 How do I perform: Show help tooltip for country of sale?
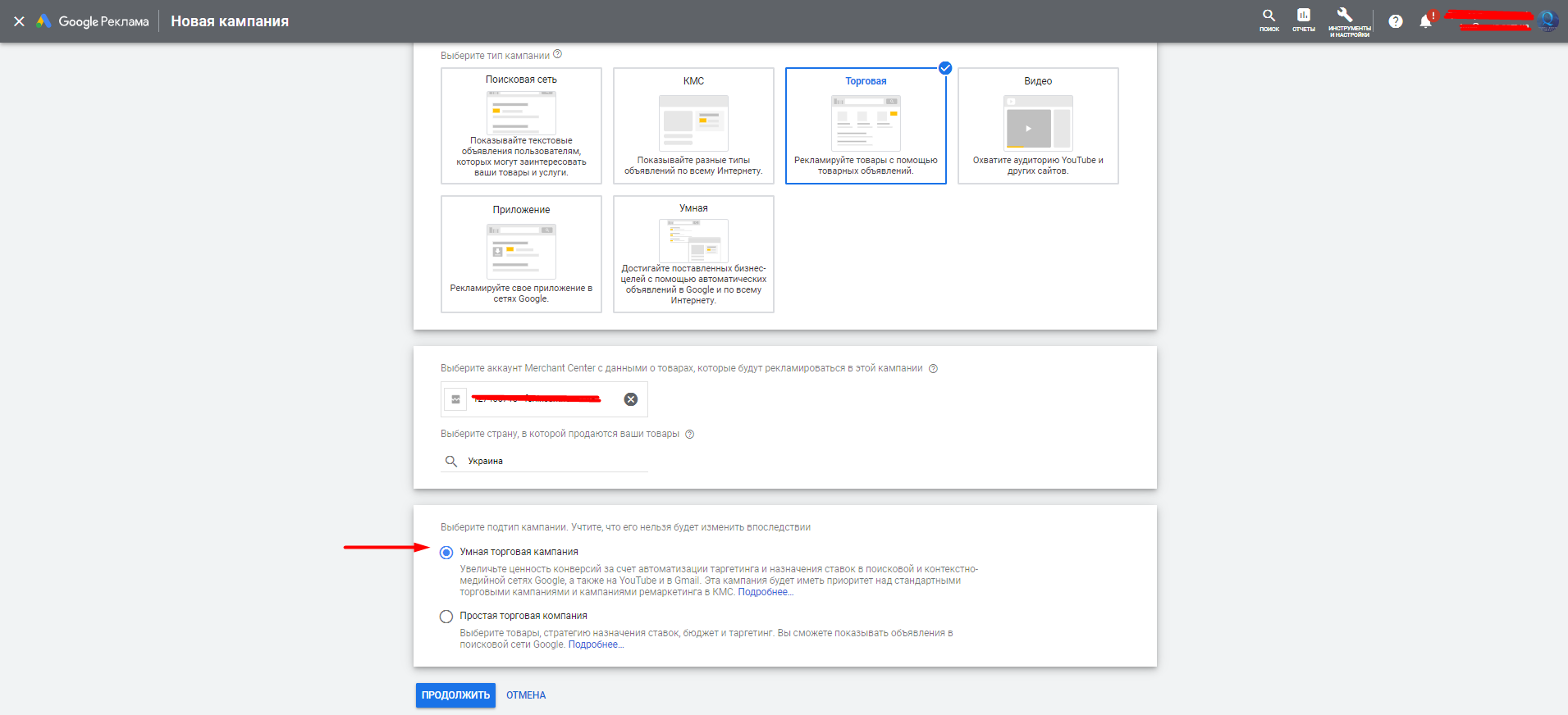coord(689,435)
